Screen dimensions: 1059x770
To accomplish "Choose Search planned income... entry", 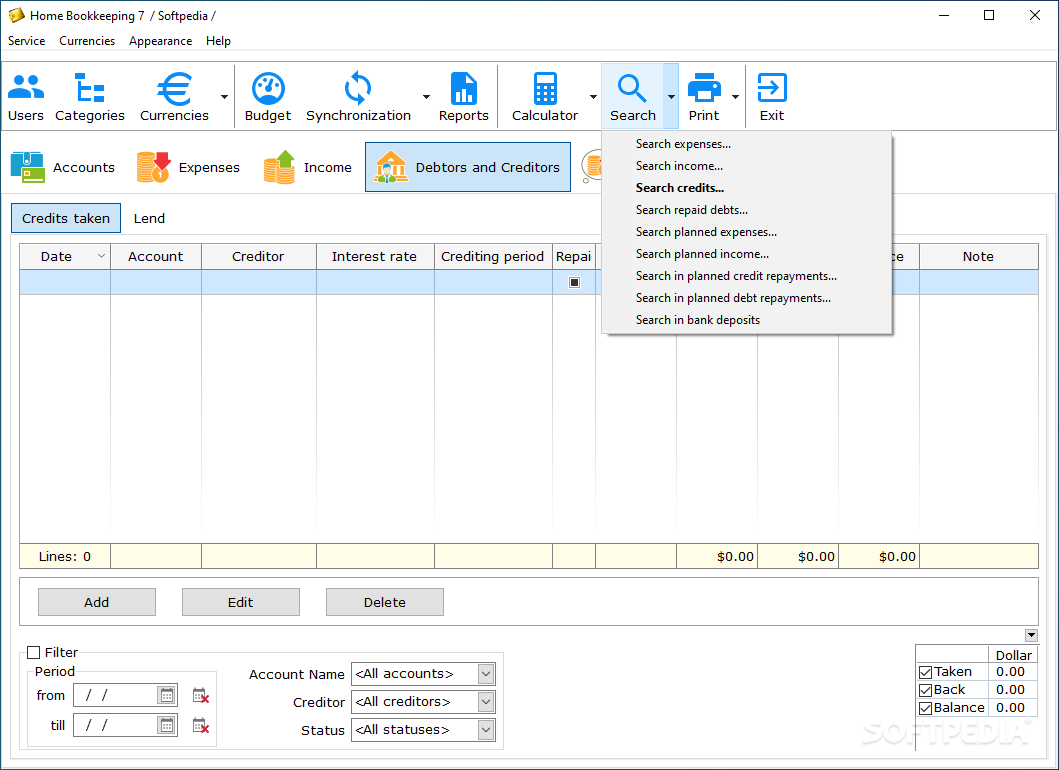I will click(747, 254).
